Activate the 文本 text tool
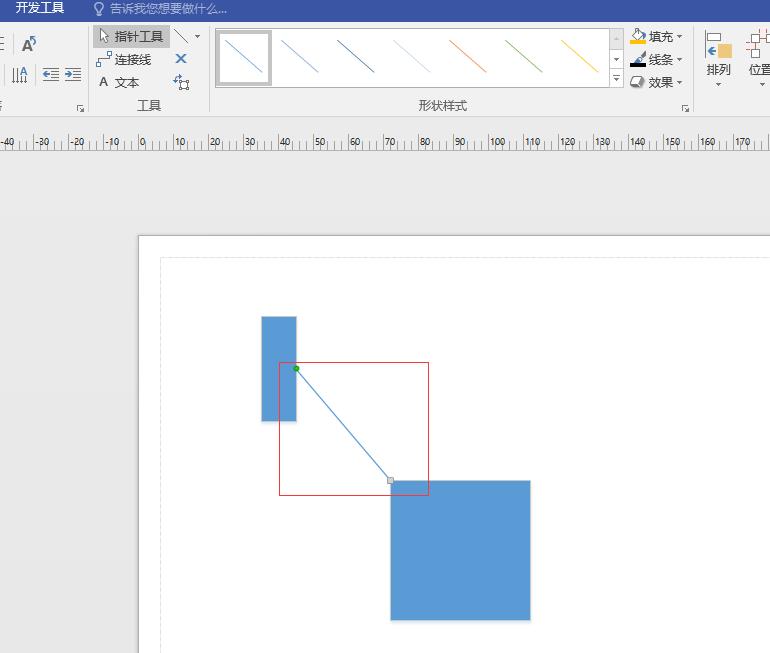Screen dimensions: 770x653 pos(118,82)
